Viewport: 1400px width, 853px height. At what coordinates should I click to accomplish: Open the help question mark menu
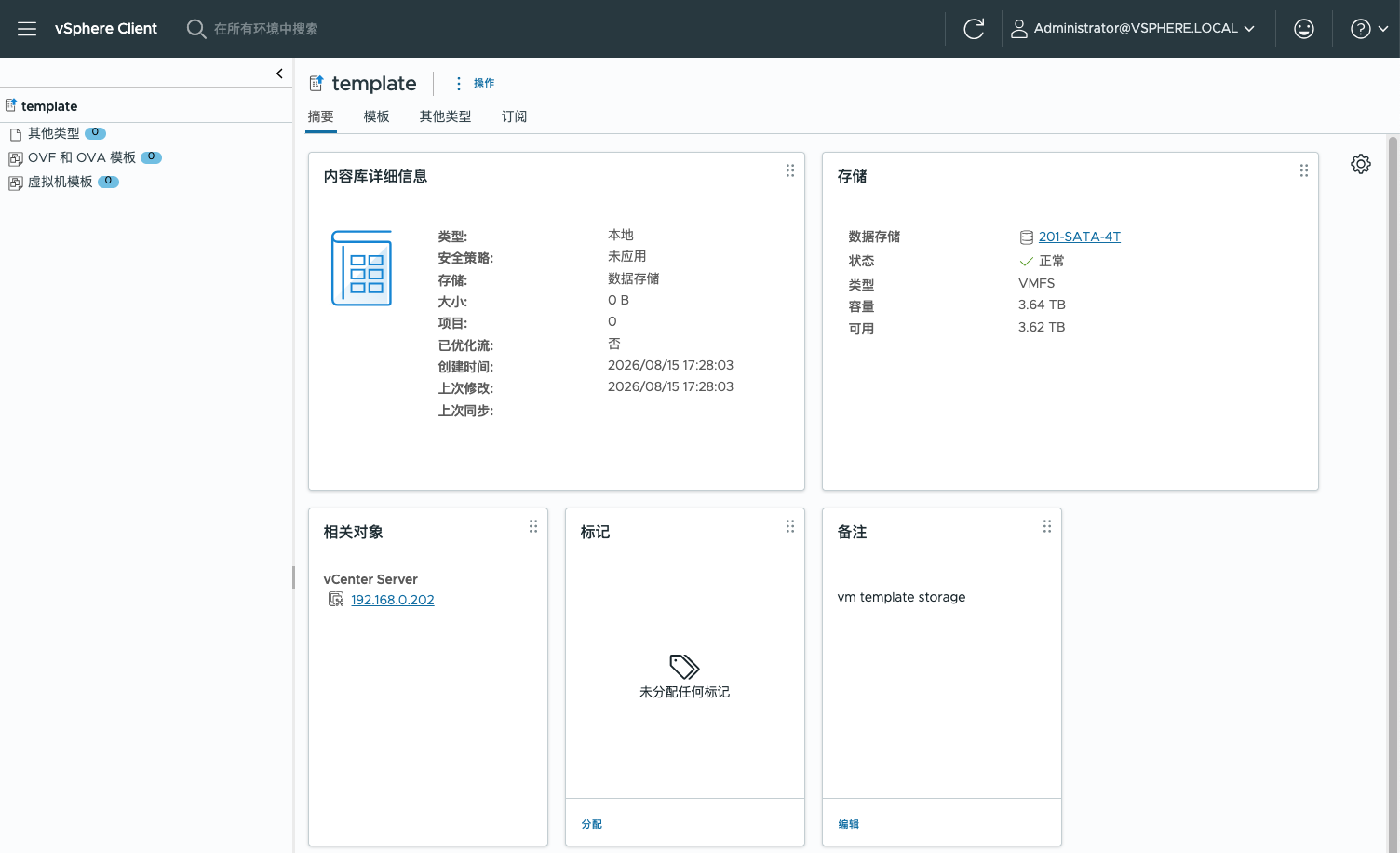1368,29
